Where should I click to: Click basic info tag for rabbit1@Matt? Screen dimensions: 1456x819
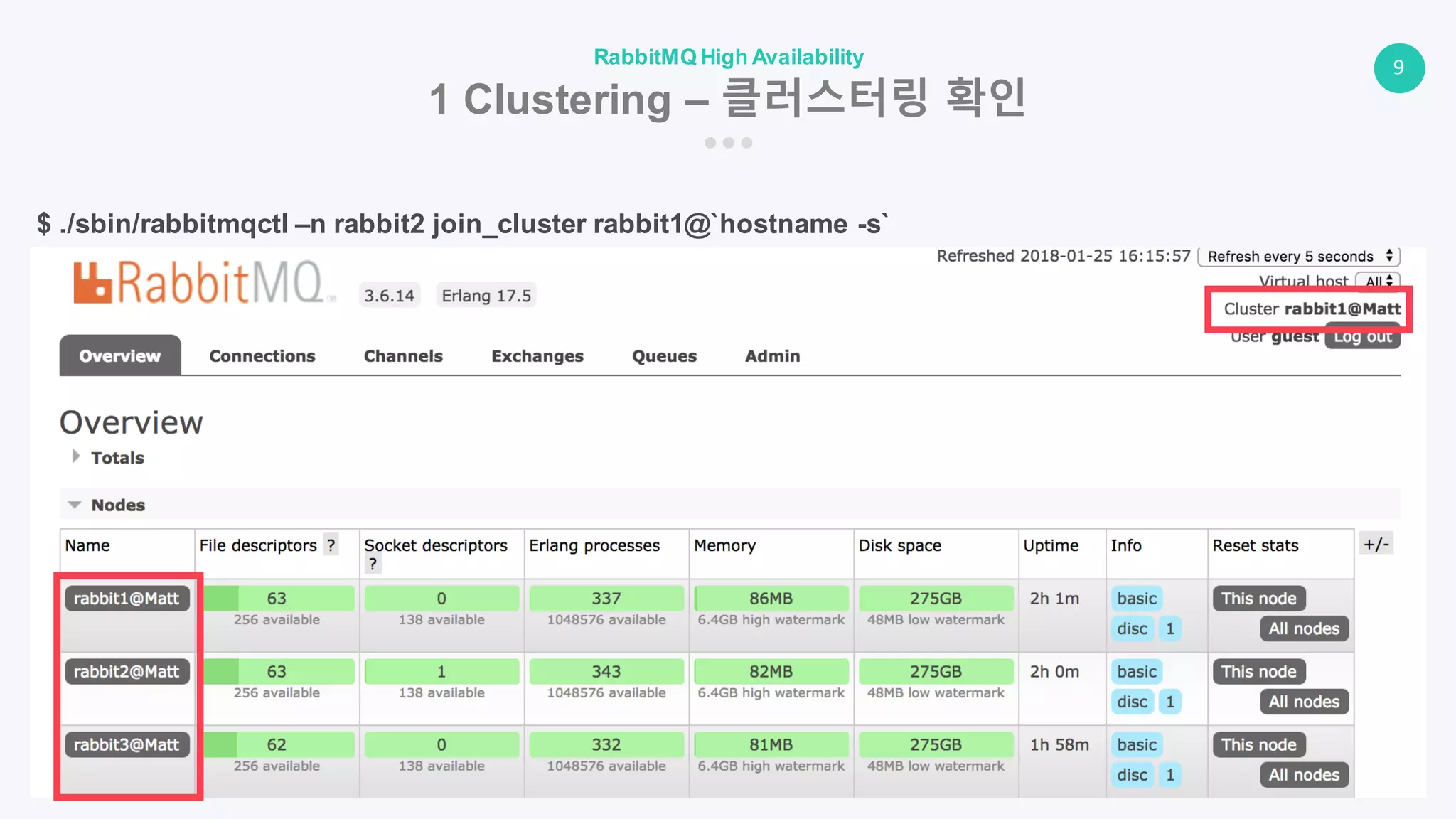pyautogui.click(x=1137, y=599)
